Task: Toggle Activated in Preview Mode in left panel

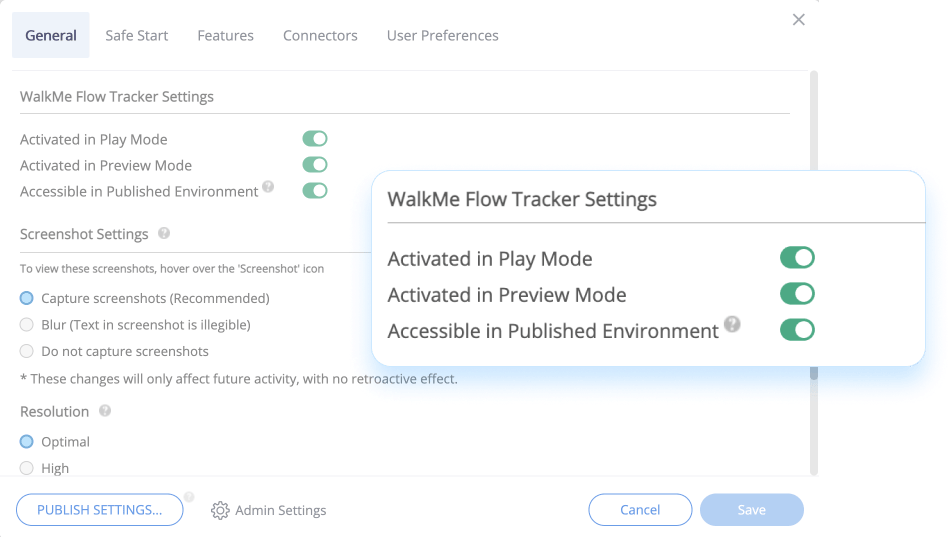Action: (x=315, y=164)
